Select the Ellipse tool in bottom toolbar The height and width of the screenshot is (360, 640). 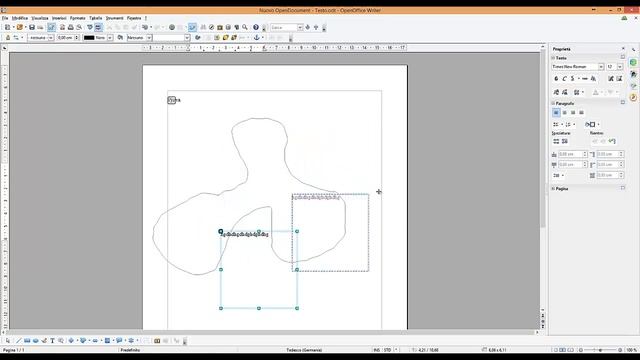pyautogui.click(x=36, y=340)
